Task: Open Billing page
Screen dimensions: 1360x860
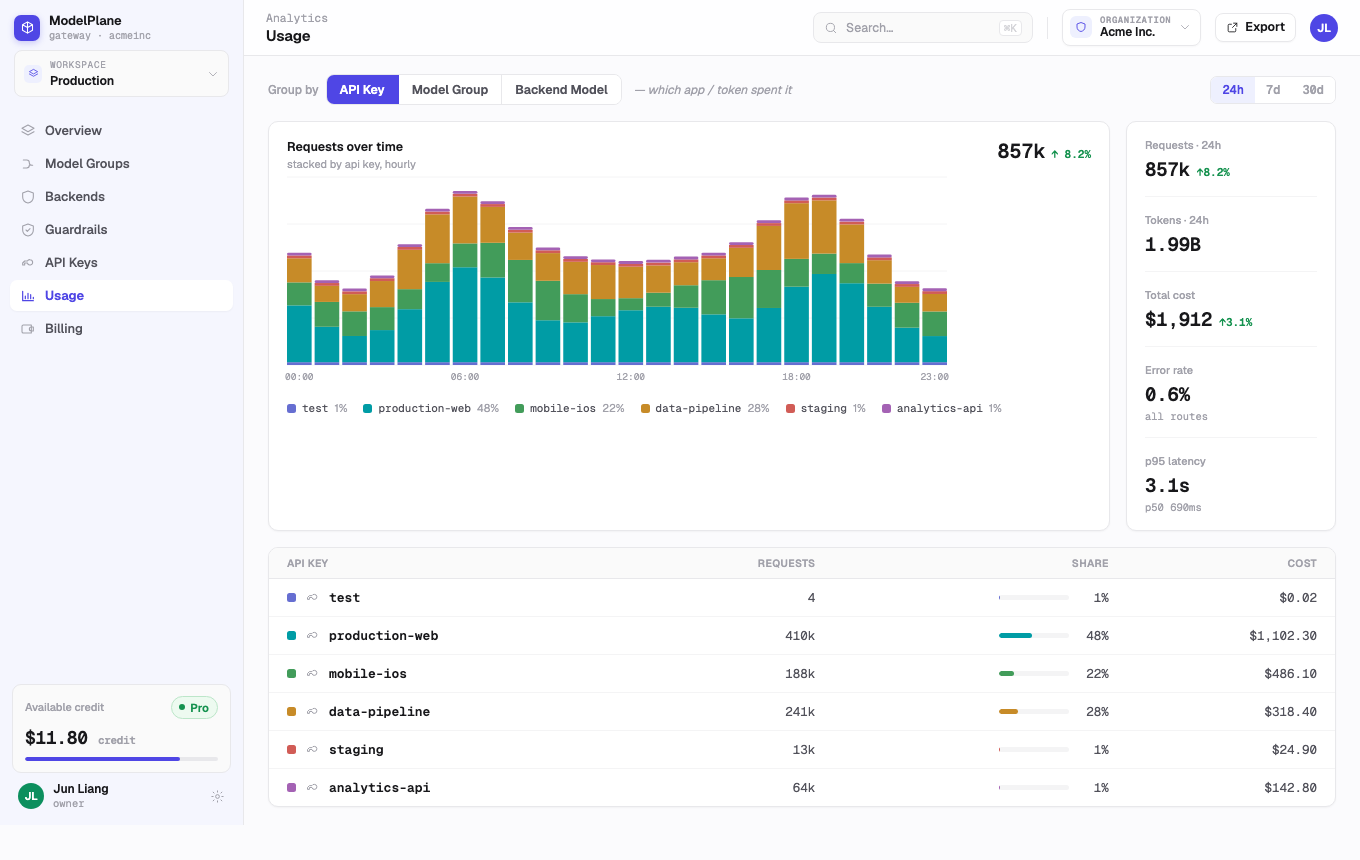Action: (121, 328)
